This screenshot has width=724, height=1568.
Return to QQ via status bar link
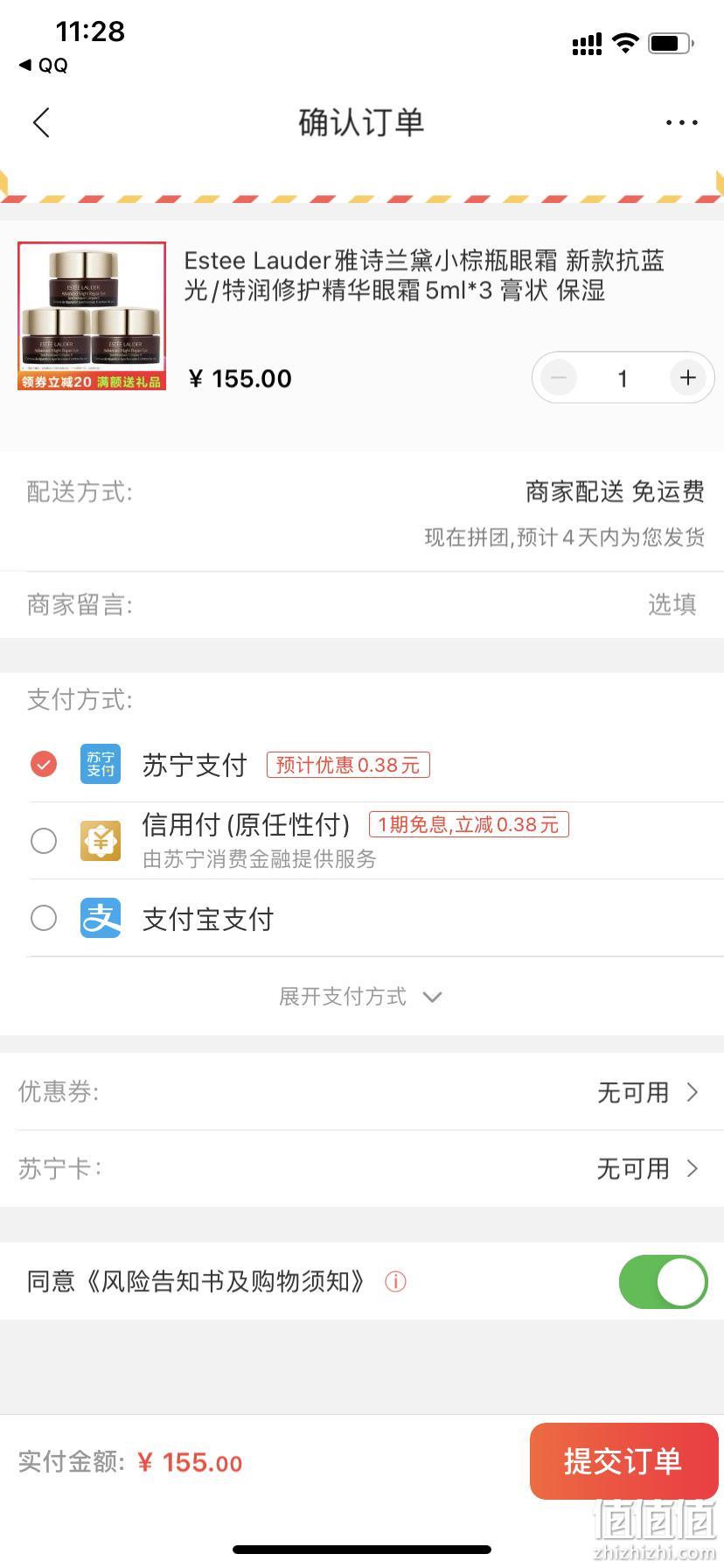click(x=44, y=65)
